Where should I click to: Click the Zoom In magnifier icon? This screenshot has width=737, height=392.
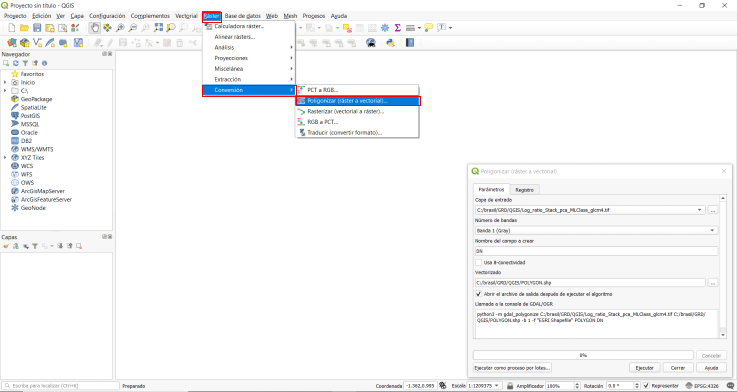point(120,28)
